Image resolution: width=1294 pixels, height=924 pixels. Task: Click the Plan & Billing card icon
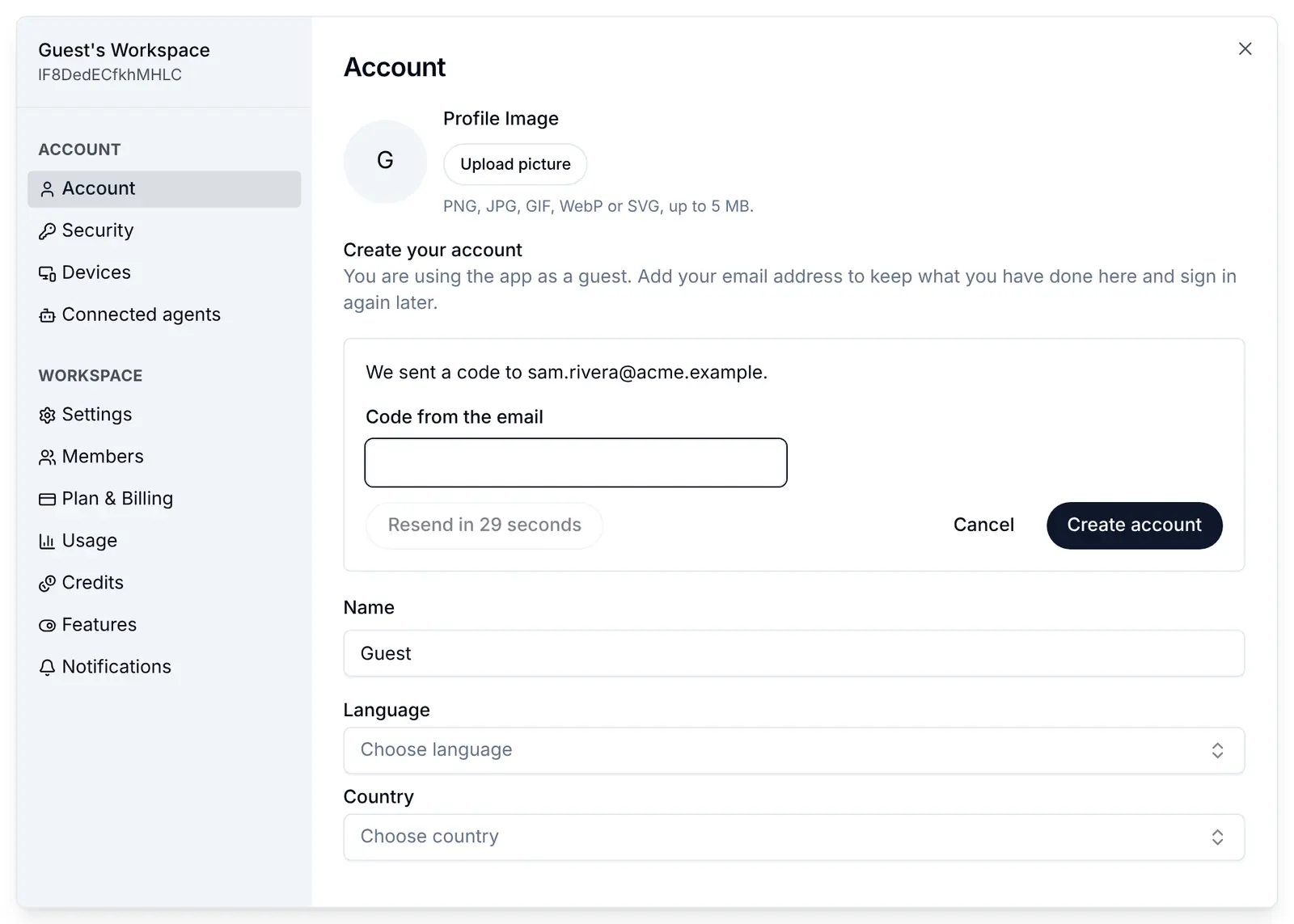click(x=47, y=499)
